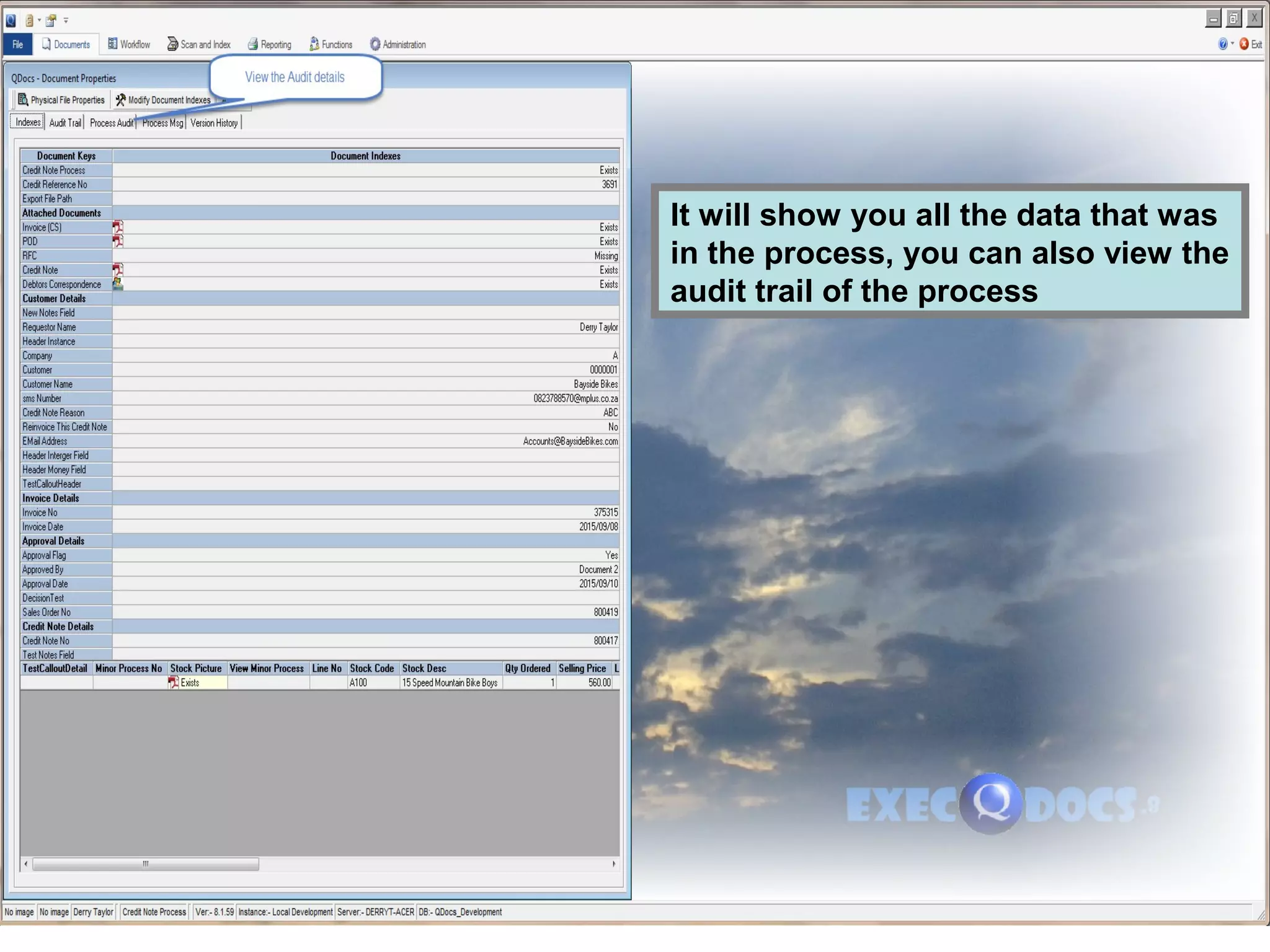Click the horizontal scrollbar right arrow
The width and height of the screenshot is (1270, 952).
click(x=614, y=864)
